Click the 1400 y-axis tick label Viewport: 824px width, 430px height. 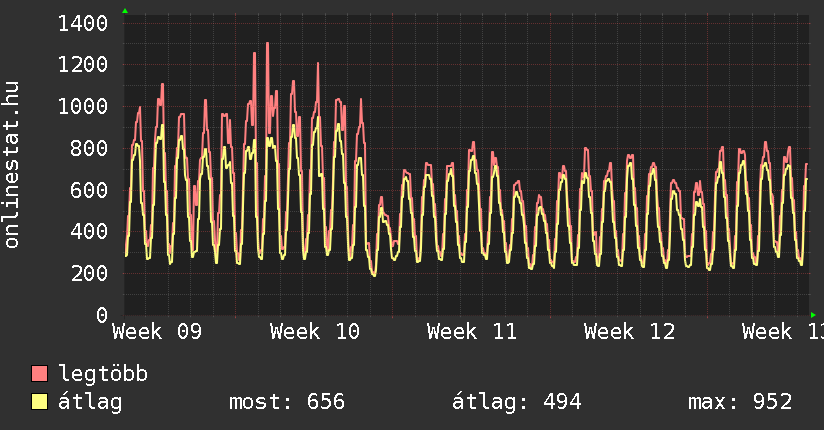click(84, 23)
